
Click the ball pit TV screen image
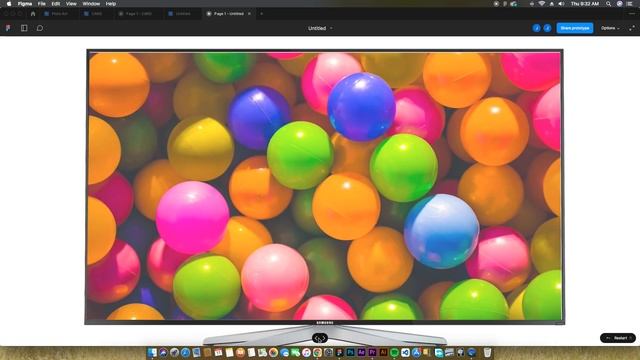[x=324, y=186]
